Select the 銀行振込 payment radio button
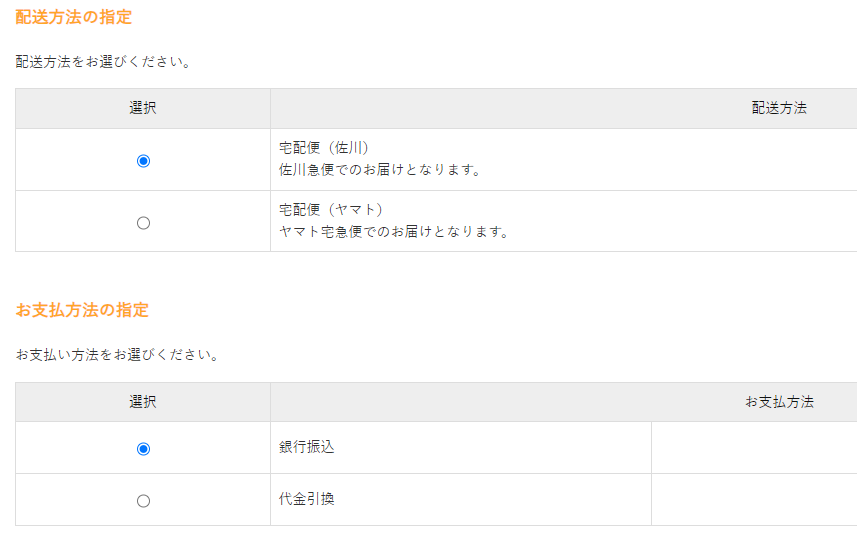 [143, 449]
